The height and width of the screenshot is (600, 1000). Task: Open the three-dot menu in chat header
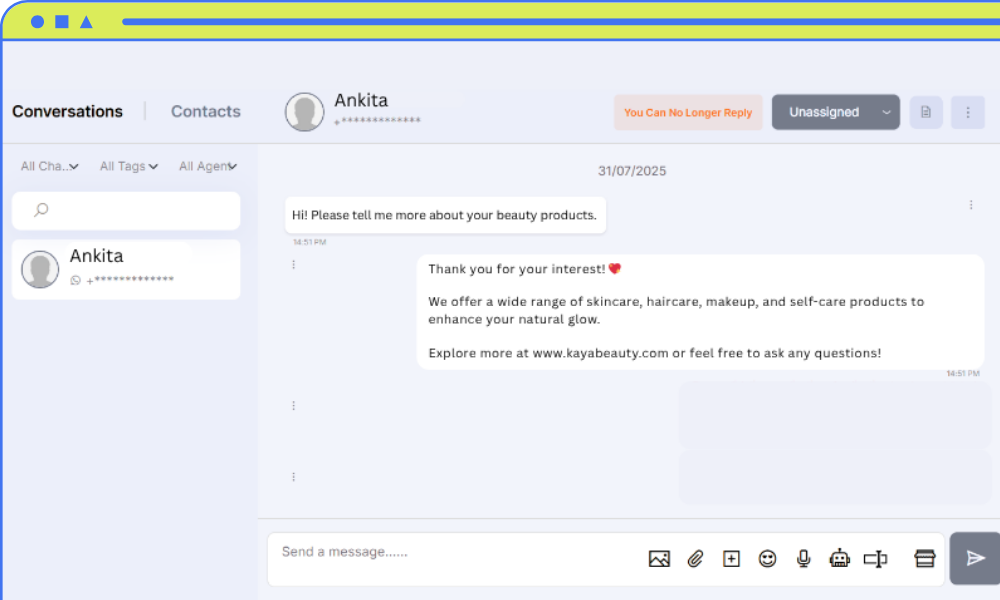click(x=968, y=113)
